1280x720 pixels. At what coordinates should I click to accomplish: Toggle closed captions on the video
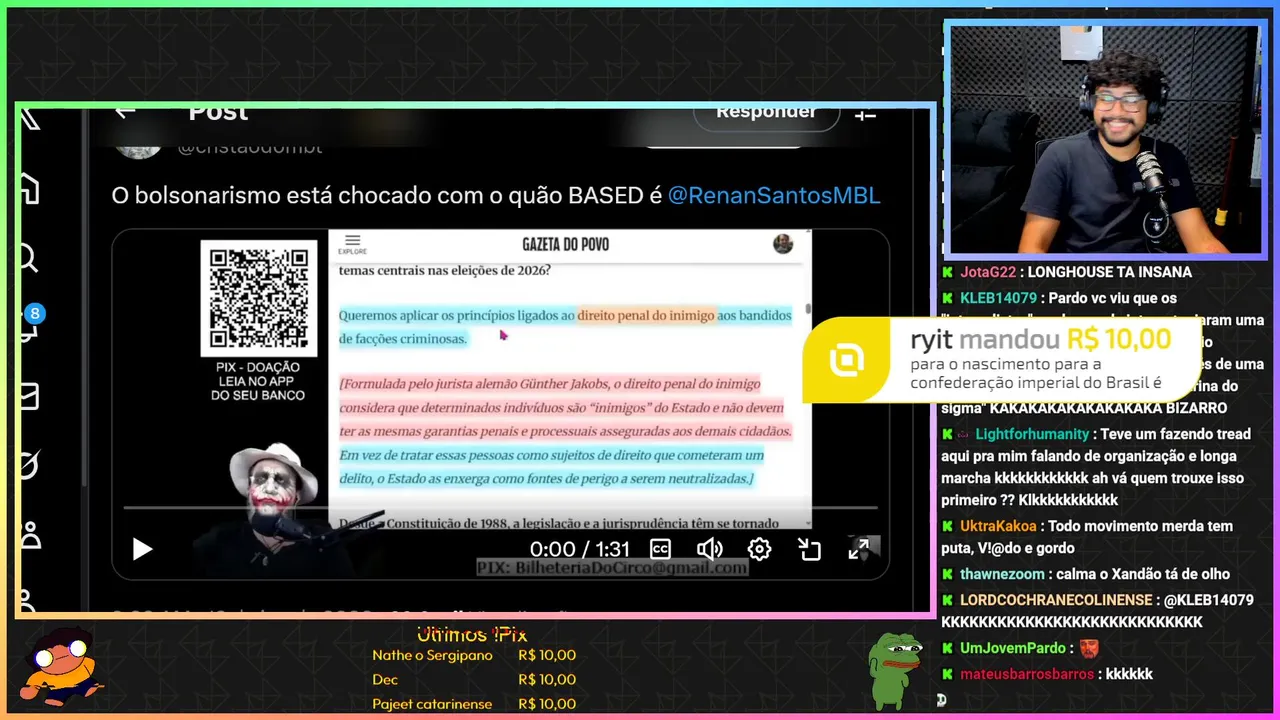click(660, 549)
